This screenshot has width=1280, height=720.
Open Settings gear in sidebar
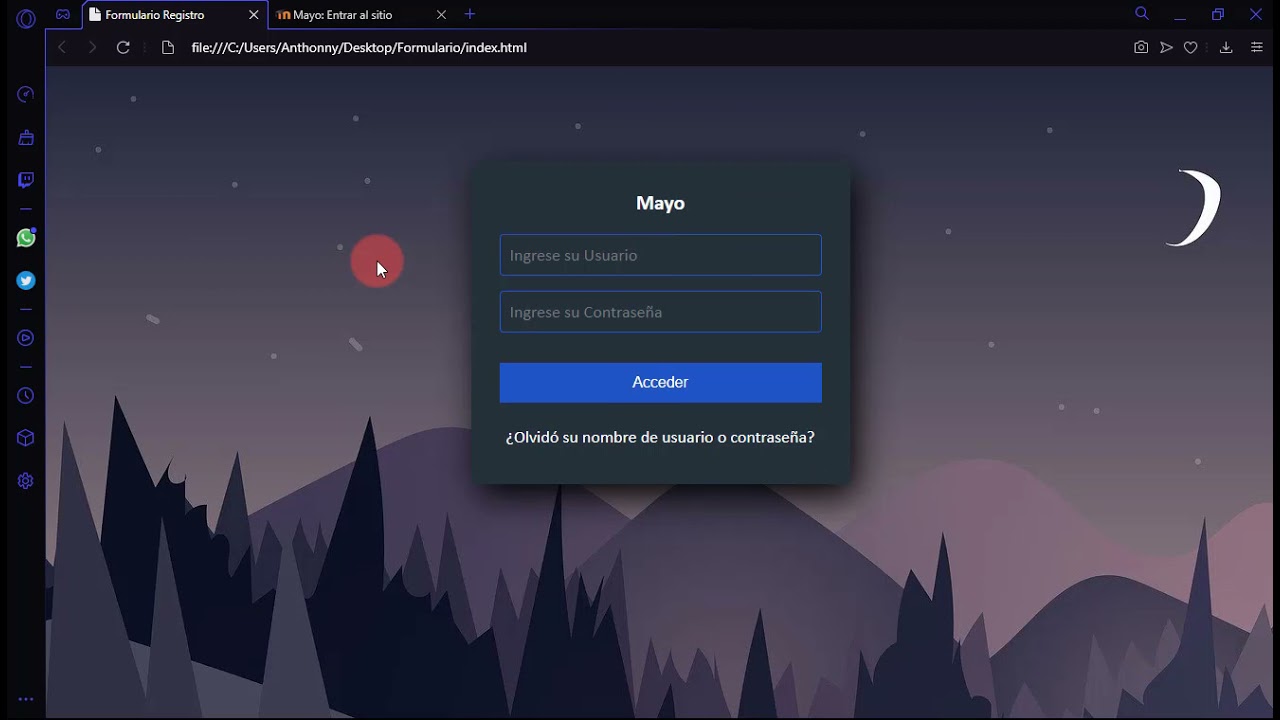[x=26, y=481]
